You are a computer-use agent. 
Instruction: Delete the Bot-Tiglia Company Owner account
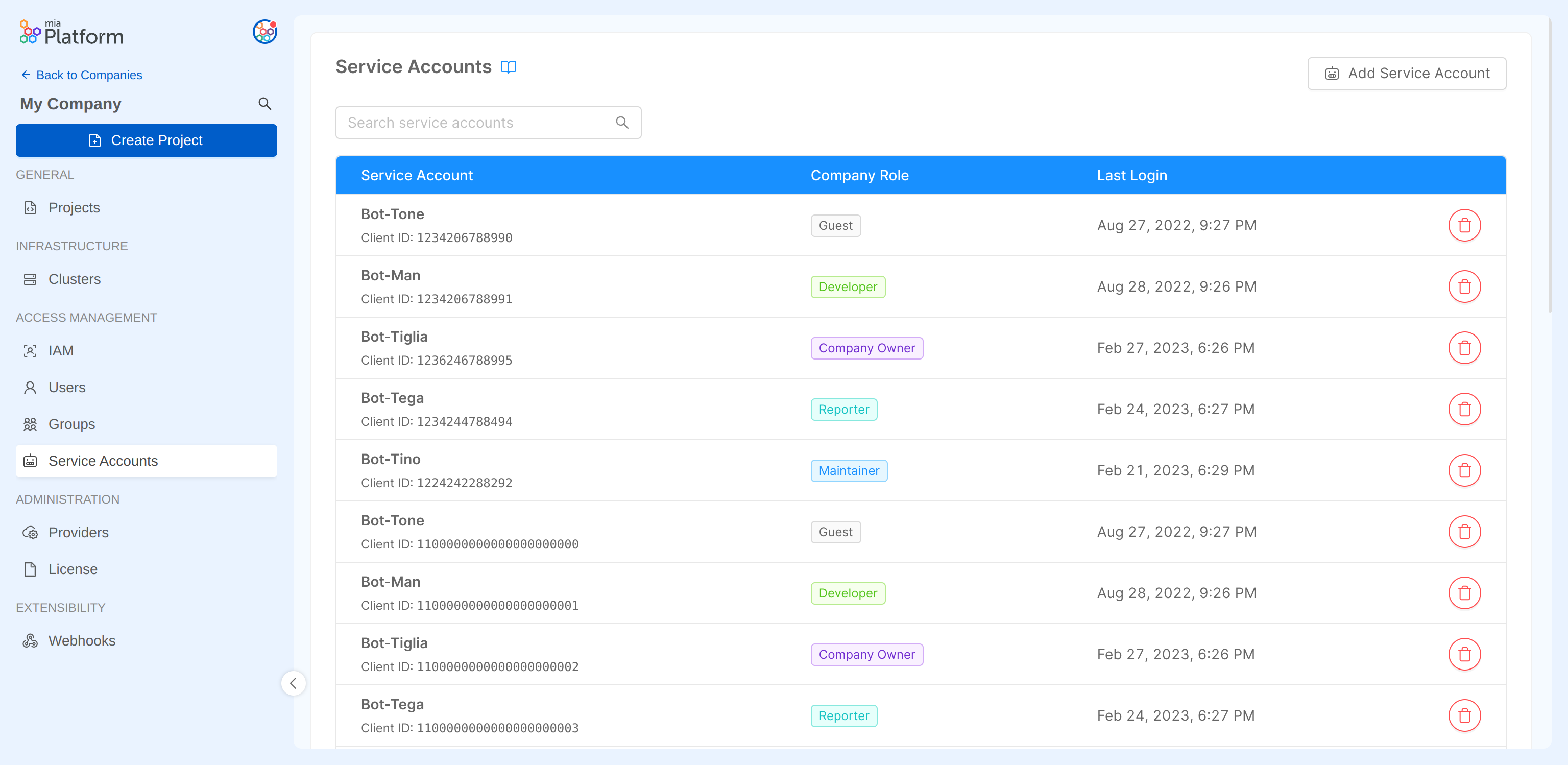1465,347
